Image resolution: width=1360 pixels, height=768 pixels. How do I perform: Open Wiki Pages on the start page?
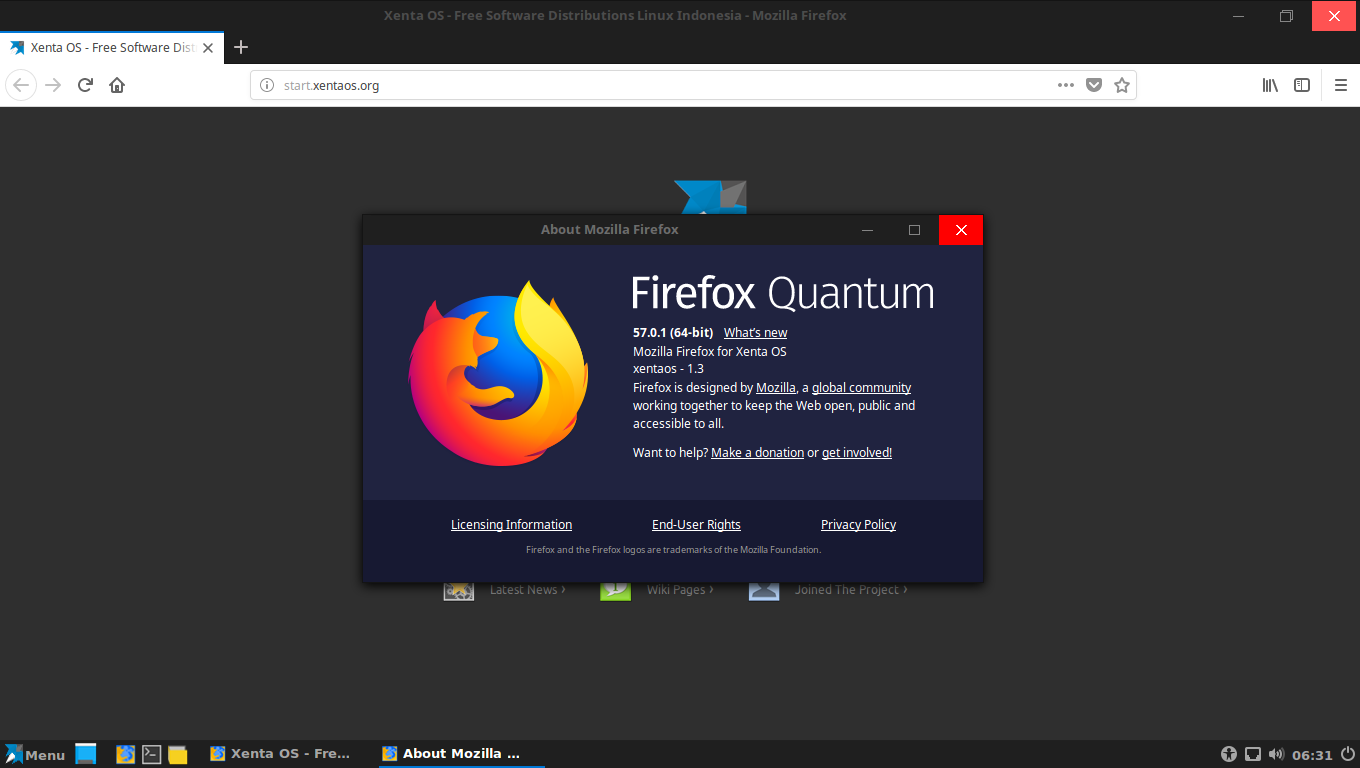[680, 590]
